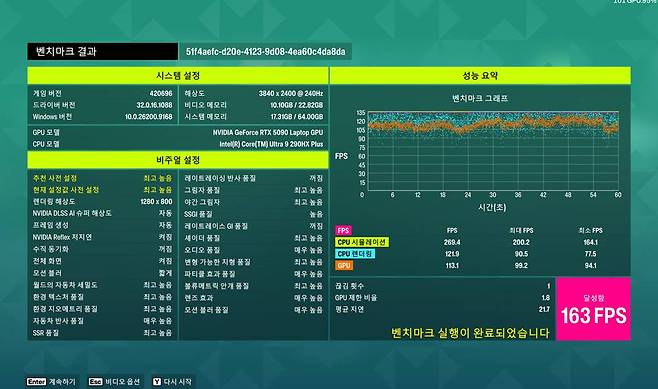The height and width of the screenshot is (389, 658).
Task: Click the 환경 텍스처 품질 row
Action: [x=102, y=297]
